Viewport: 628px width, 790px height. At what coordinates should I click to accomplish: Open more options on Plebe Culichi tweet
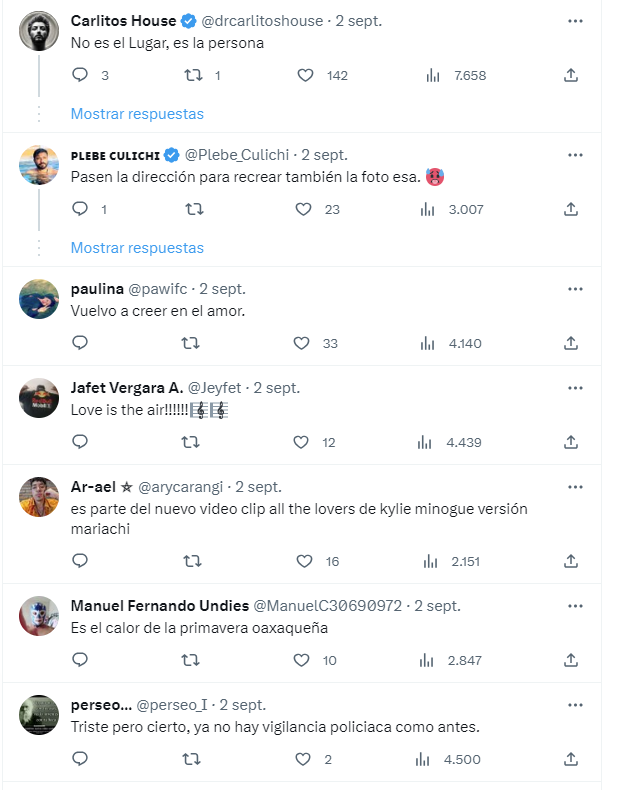click(x=575, y=155)
